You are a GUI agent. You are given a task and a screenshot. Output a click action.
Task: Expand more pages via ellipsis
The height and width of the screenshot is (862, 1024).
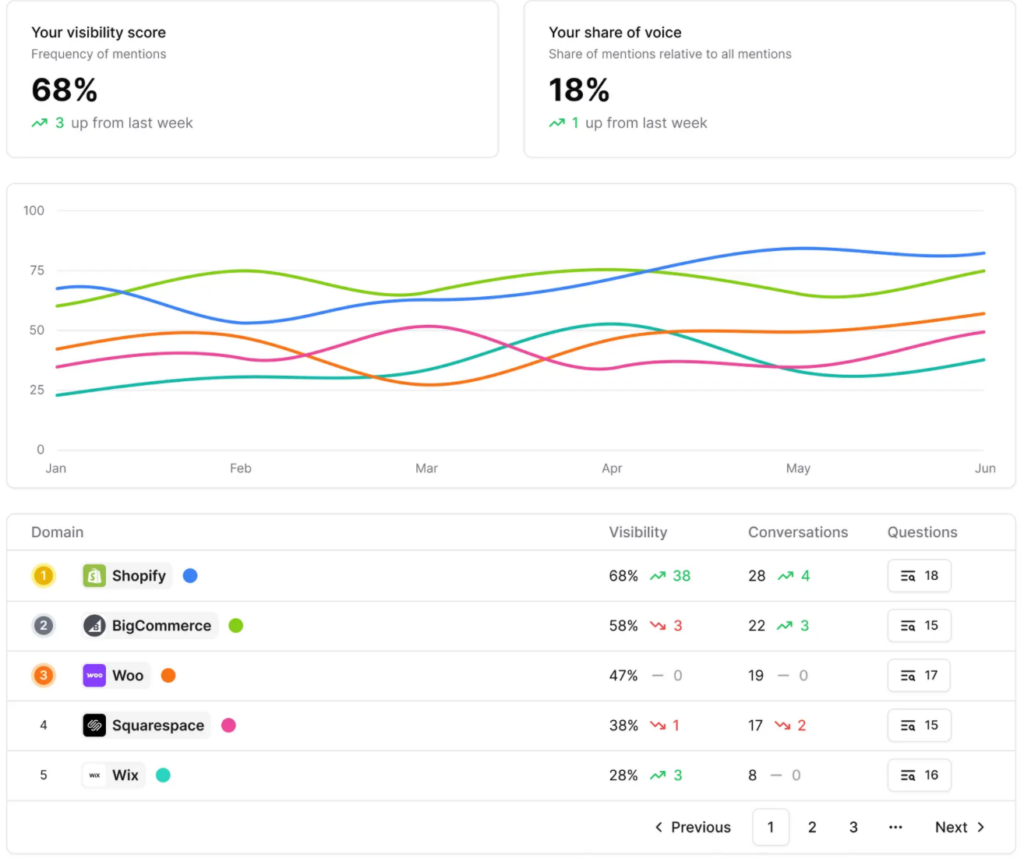(x=895, y=827)
